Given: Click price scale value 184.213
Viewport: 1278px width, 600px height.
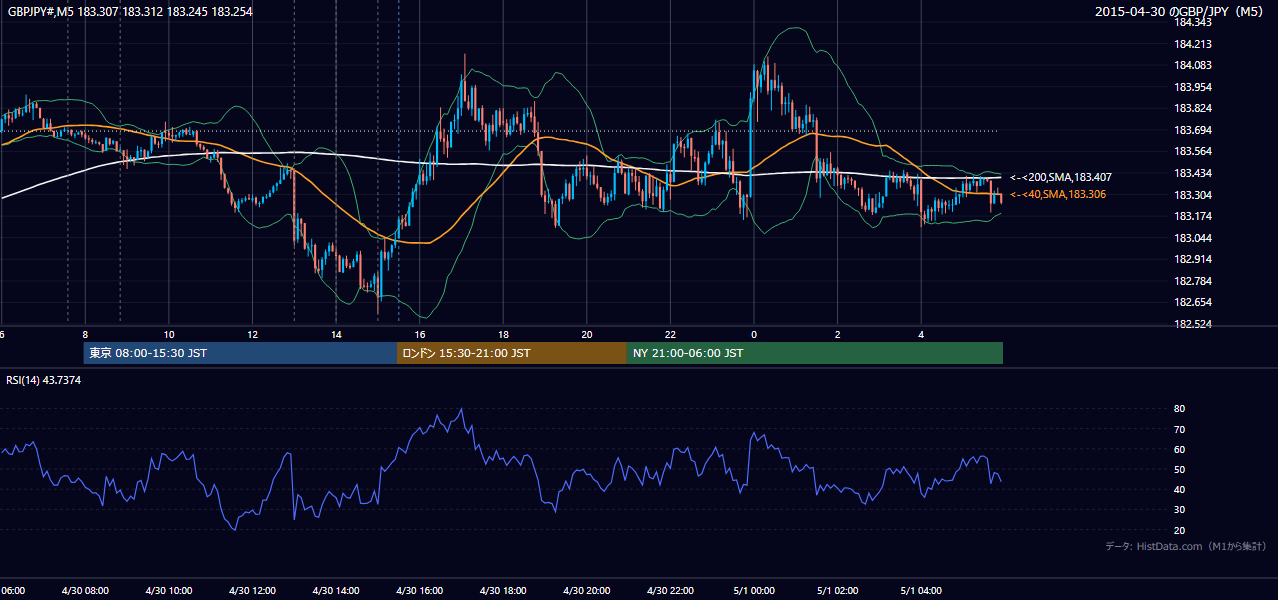Looking at the screenshot, I should [1192, 44].
